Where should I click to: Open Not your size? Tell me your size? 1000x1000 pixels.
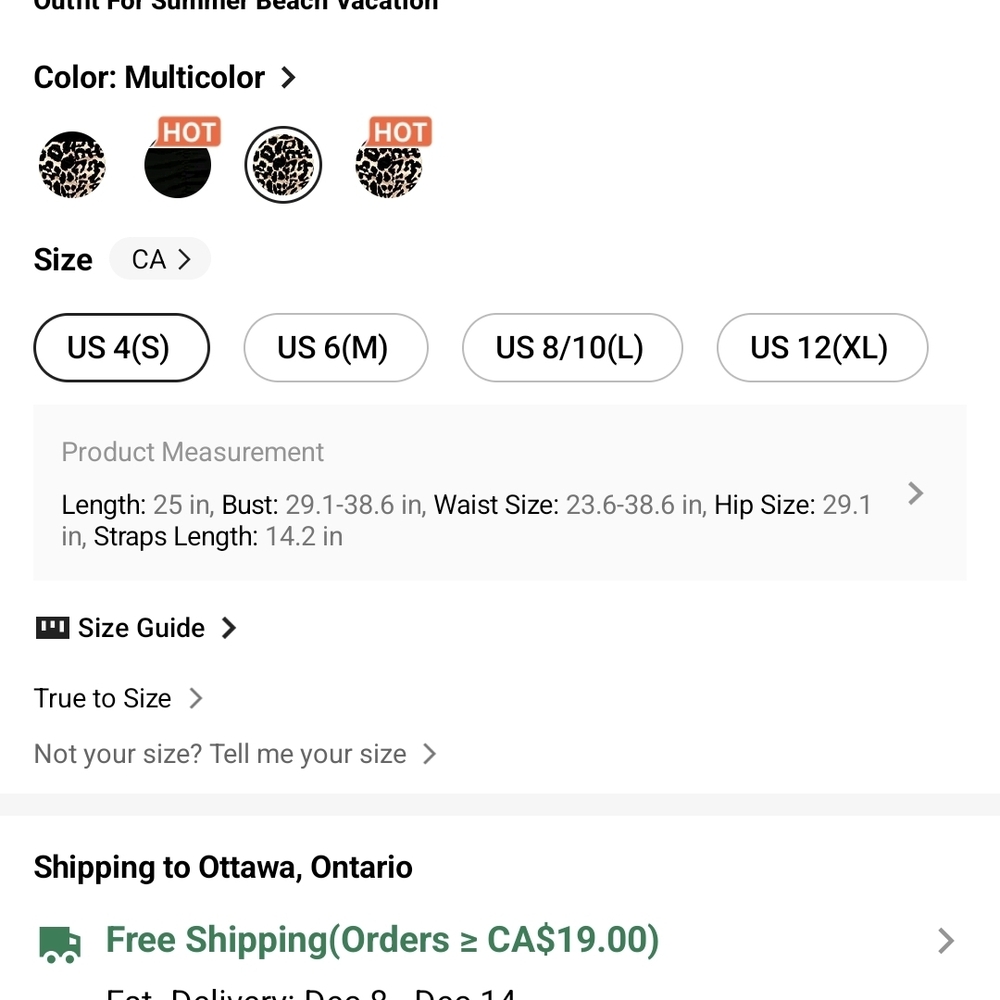click(x=235, y=754)
